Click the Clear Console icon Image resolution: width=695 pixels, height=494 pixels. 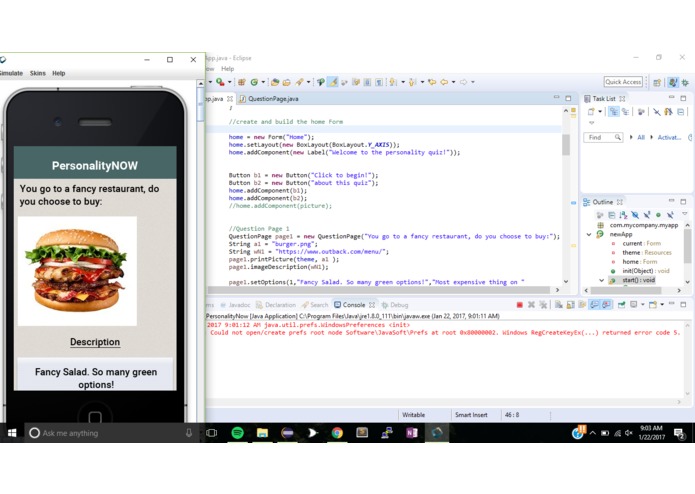coord(558,305)
